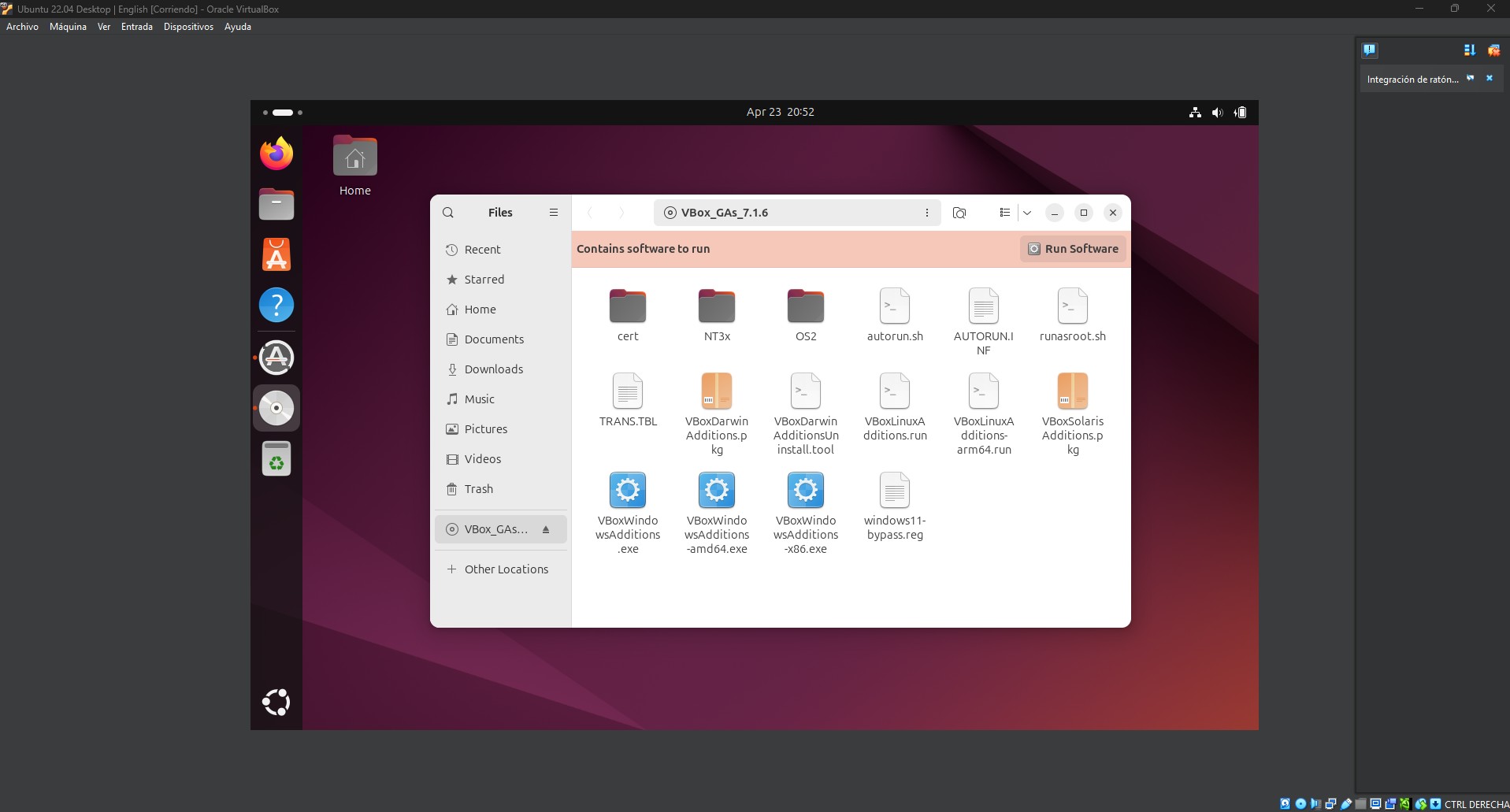Open the Máquina menu

click(x=68, y=27)
